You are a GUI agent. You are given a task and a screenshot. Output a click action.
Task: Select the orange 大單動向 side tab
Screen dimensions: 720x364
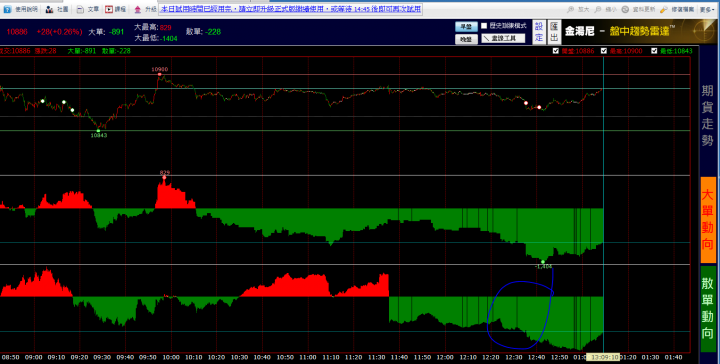[708, 219]
